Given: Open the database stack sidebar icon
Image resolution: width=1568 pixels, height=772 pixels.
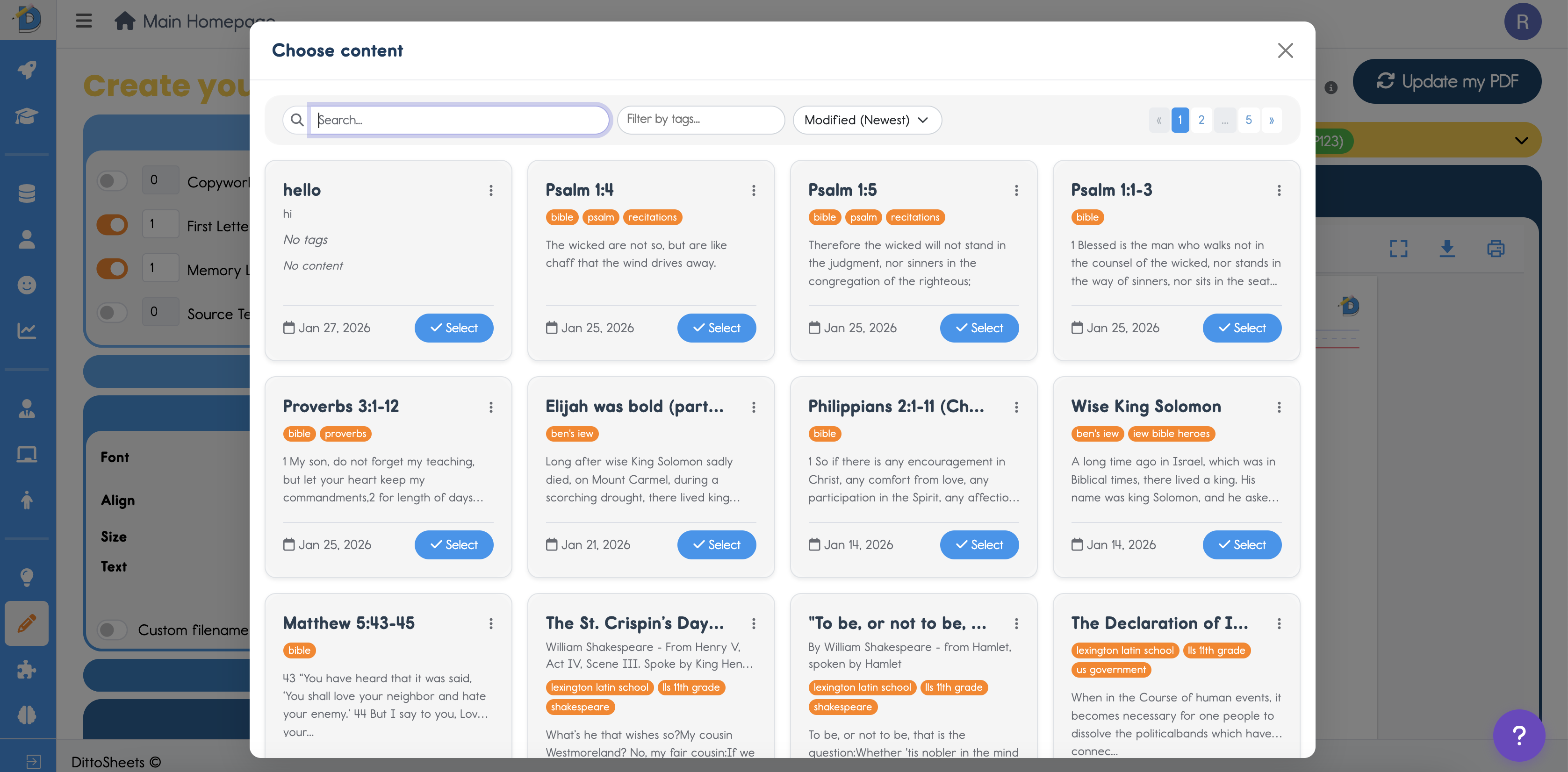Looking at the screenshot, I should tap(27, 193).
